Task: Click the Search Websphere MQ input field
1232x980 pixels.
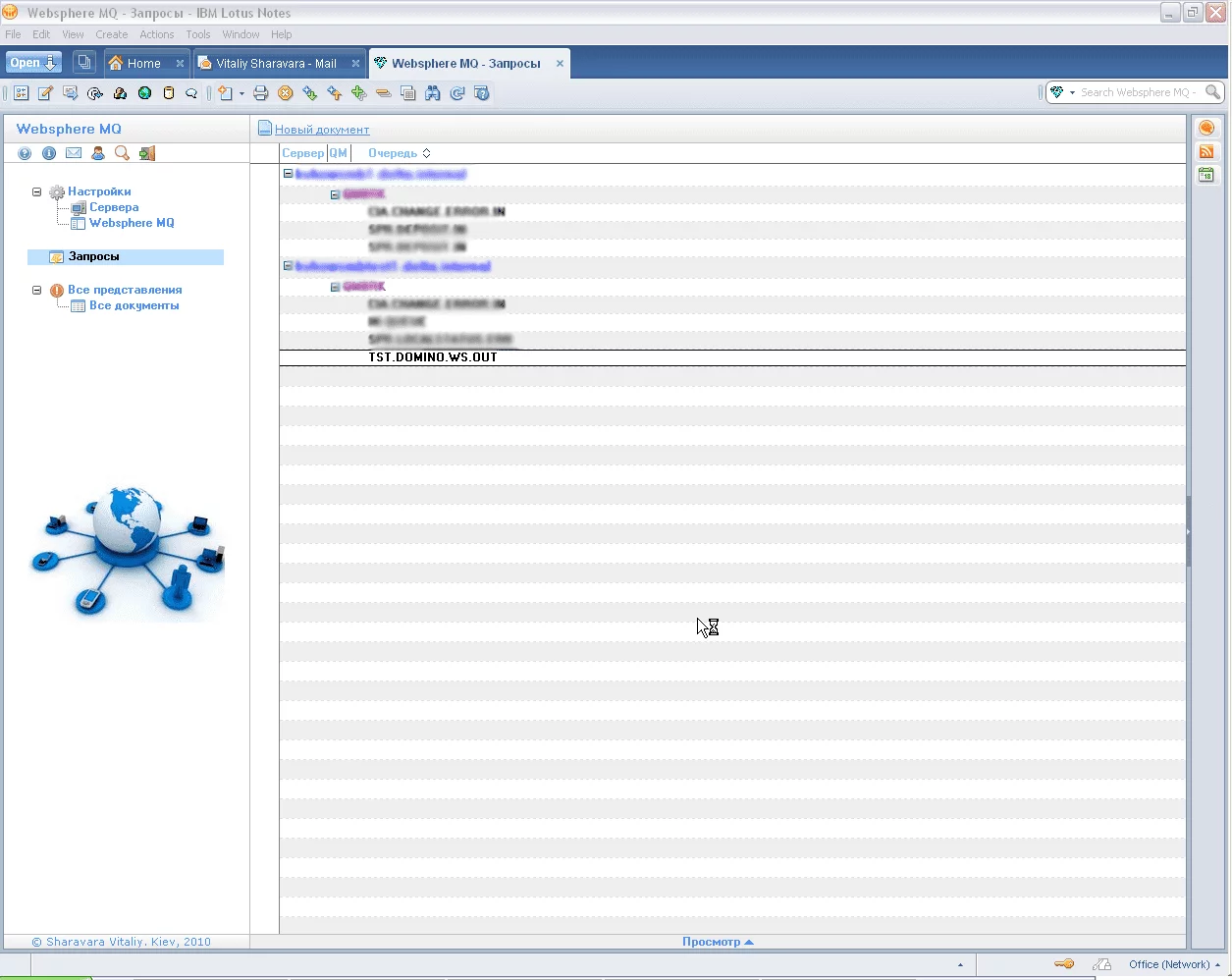Action: [x=1137, y=92]
